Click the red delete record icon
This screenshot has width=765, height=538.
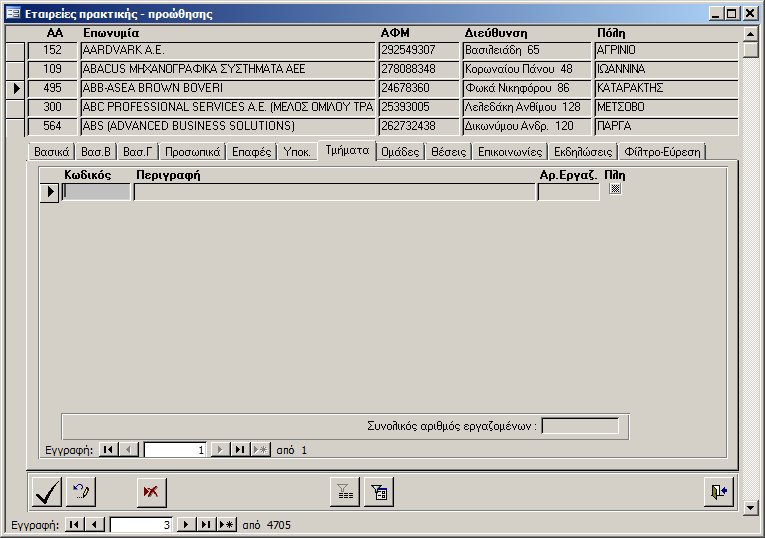[x=152, y=492]
